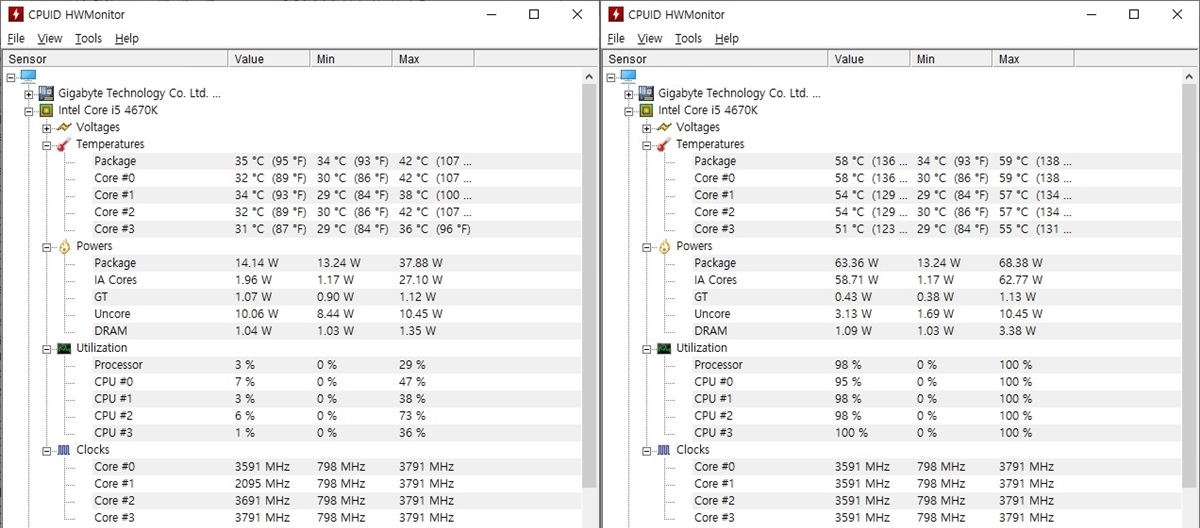Click the HWMonitor app icon in left window title bar
The height and width of the screenshot is (528, 1200).
tap(15, 14)
